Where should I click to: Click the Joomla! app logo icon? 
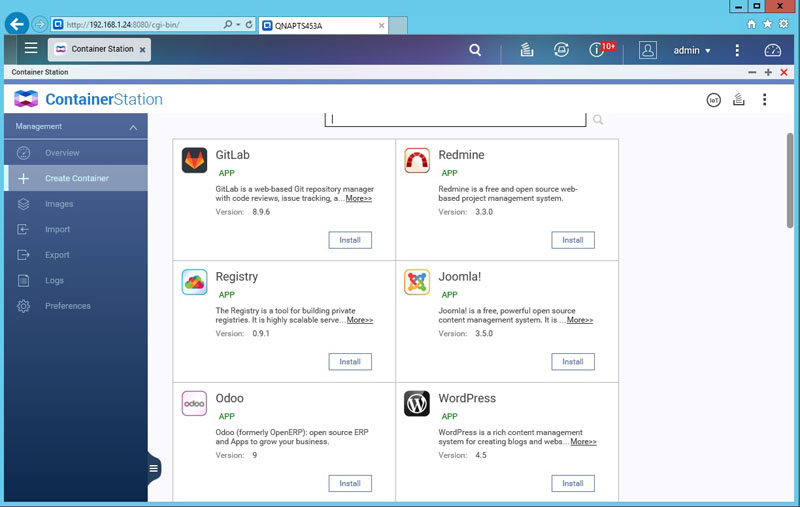(x=417, y=282)
